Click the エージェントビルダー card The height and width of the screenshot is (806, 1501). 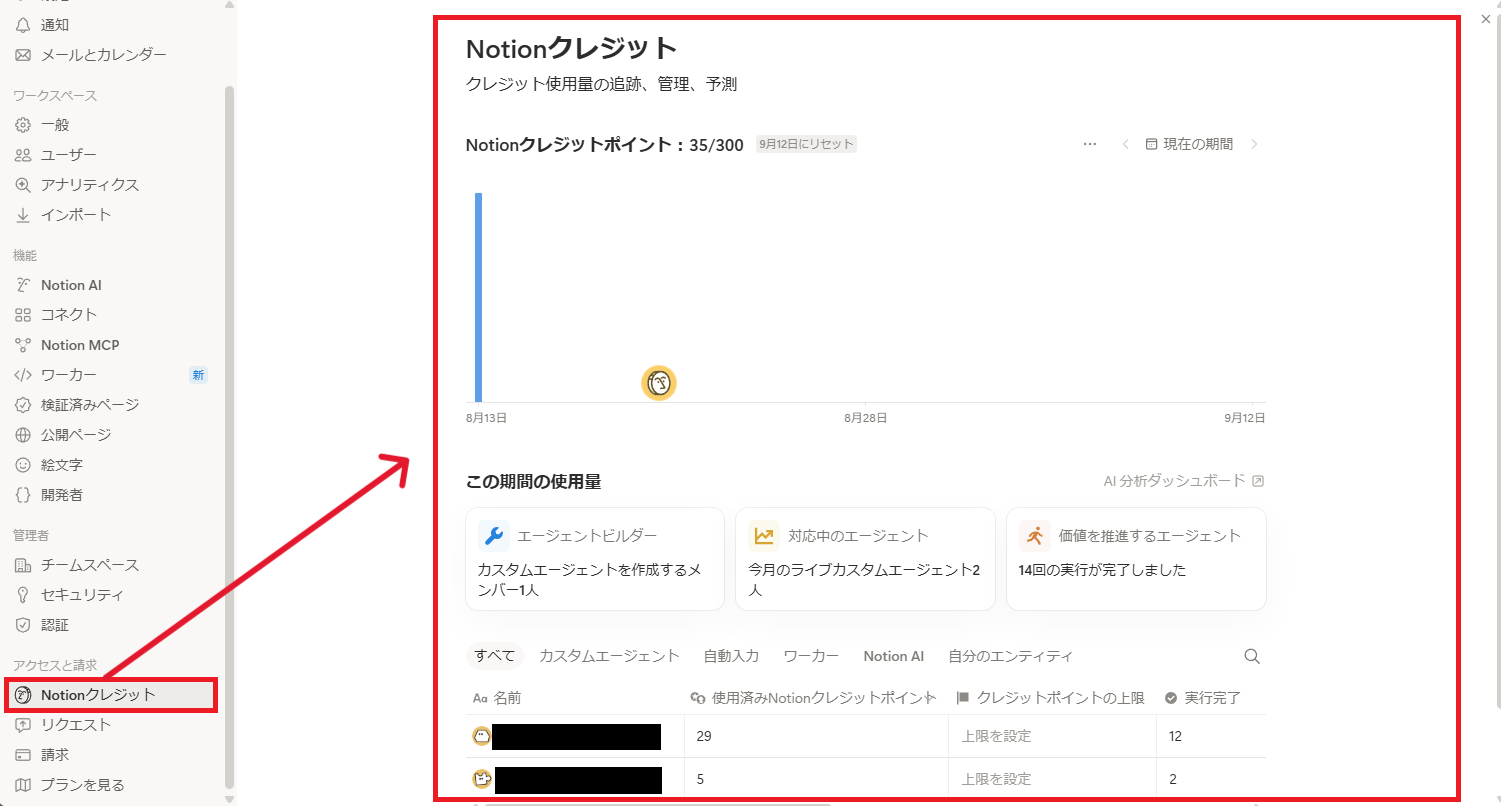click(595, 559)
